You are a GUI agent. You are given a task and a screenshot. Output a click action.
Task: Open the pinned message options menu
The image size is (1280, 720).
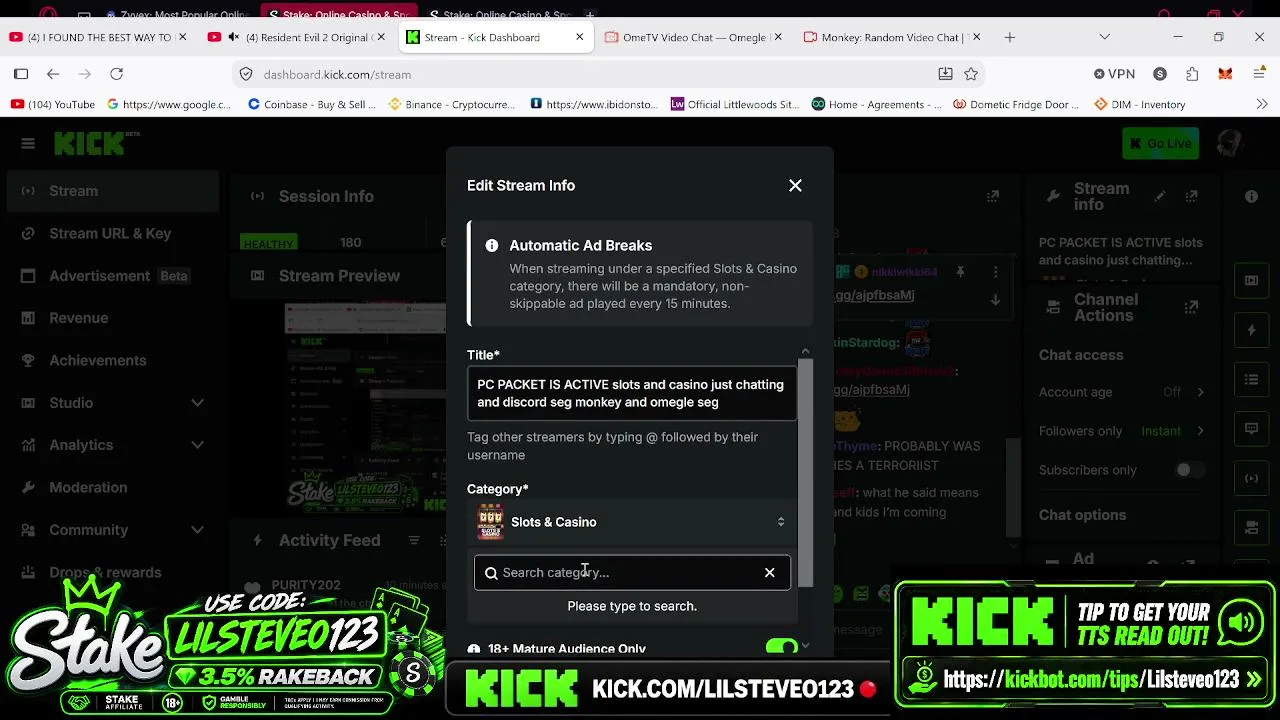995,272
